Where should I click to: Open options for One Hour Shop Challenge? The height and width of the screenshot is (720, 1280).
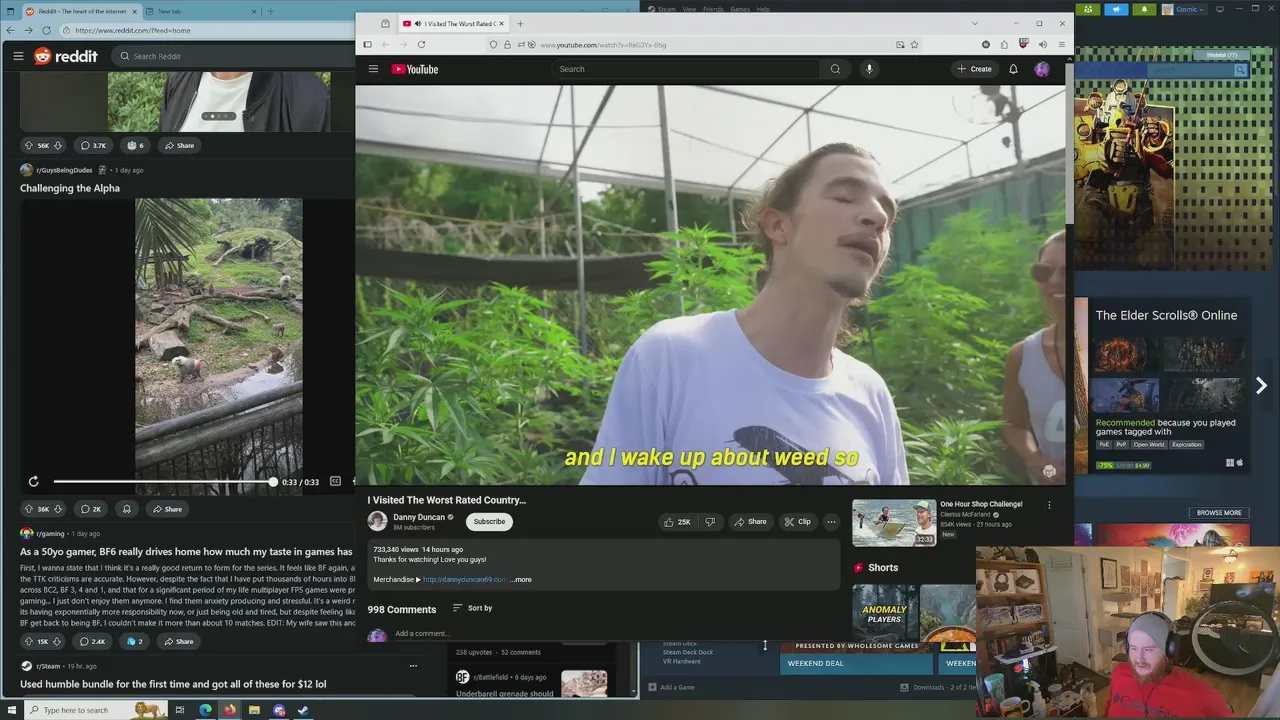[x=1049, y=505]
